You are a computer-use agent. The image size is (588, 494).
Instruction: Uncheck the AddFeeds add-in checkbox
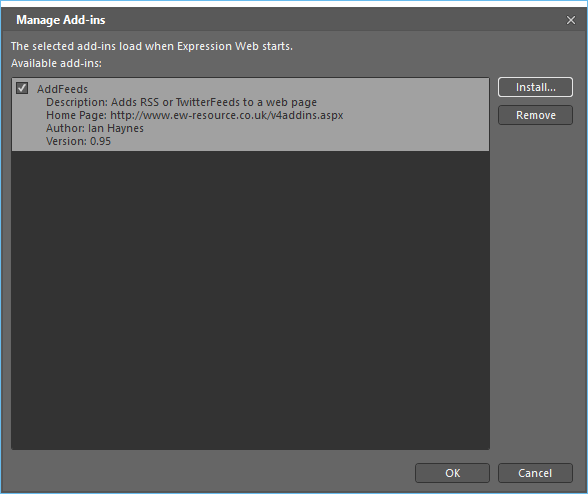pos(22,89)
